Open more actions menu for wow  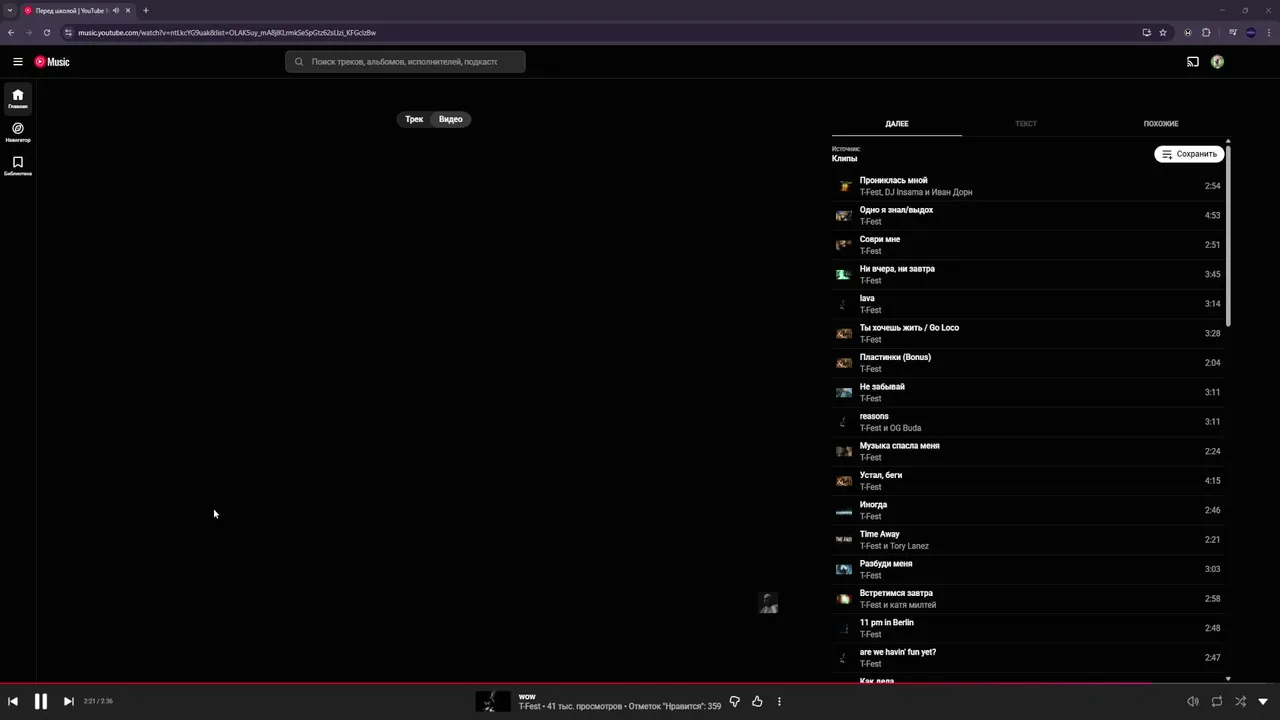tap(779, 702)
